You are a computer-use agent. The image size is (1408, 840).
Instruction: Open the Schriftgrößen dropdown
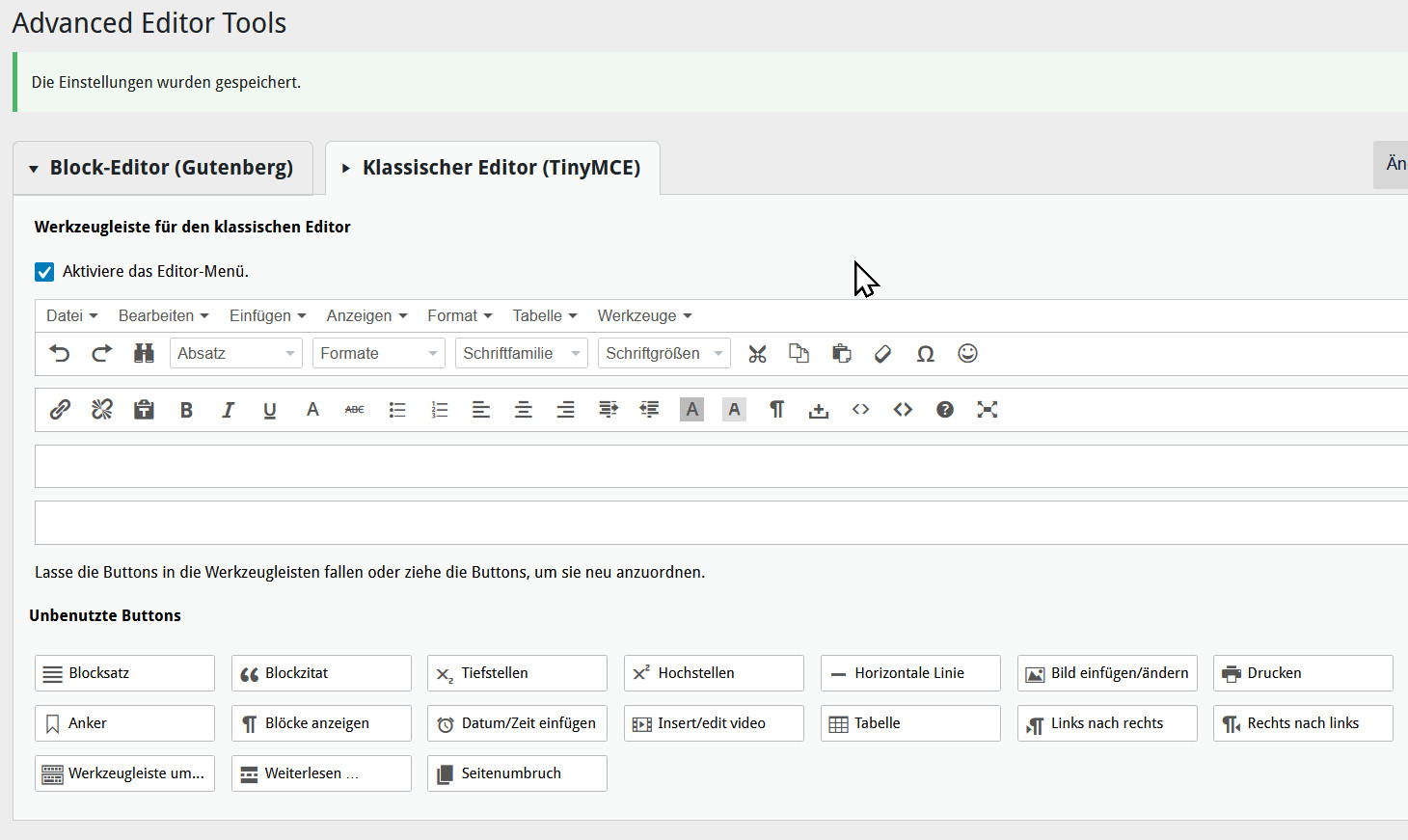(x=664, y=354)
